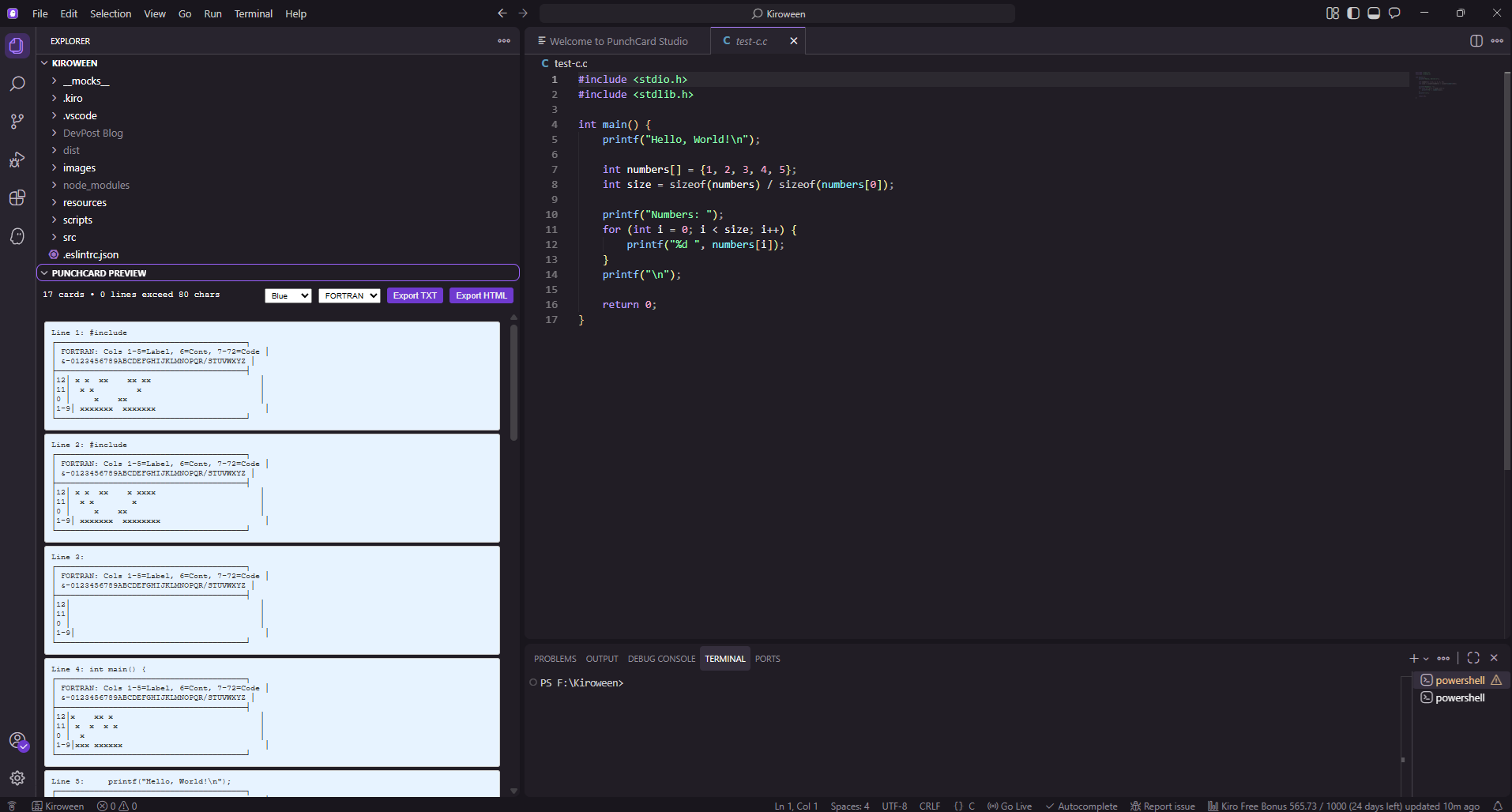The height and width of the screenshot is (812, 1512).
Task: Switch to the DEBUG CONSOLE tab
Action: pyautogui.click(x=661, y=659)
